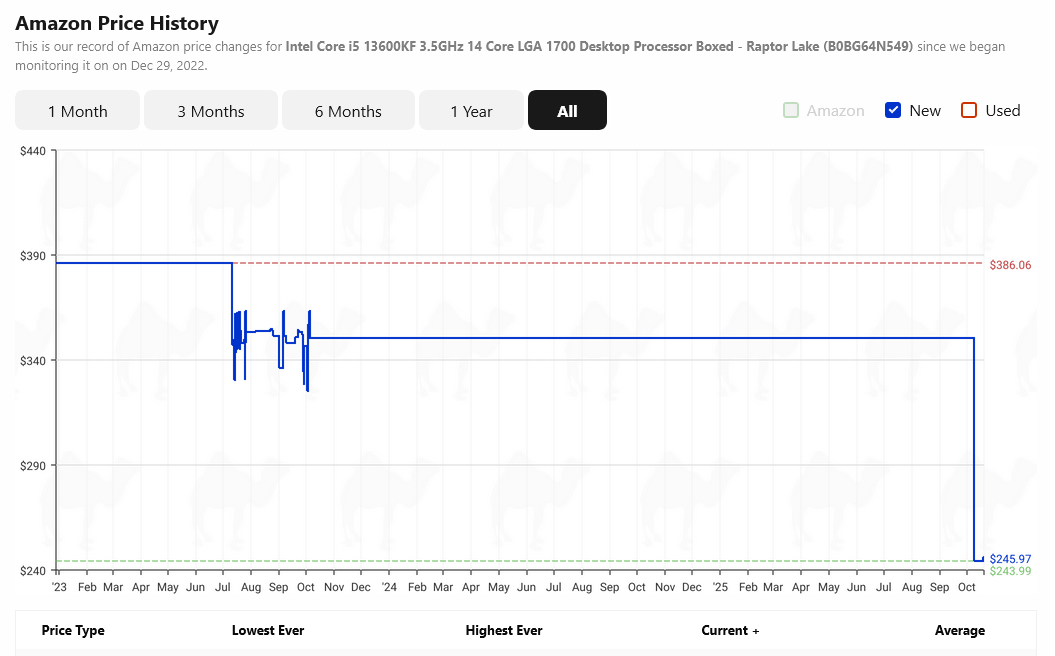Choose the 1 Year time range
This screenshot has width=1055, height=656.
click(471, 110)
